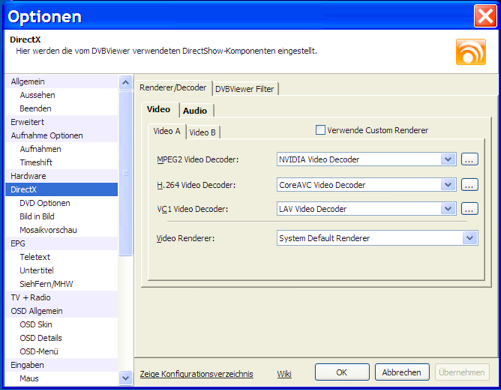Expand the Video Renderer dropdown
Image resolution: width=501 pixels, height=390 pixels.
pos(470,238)
